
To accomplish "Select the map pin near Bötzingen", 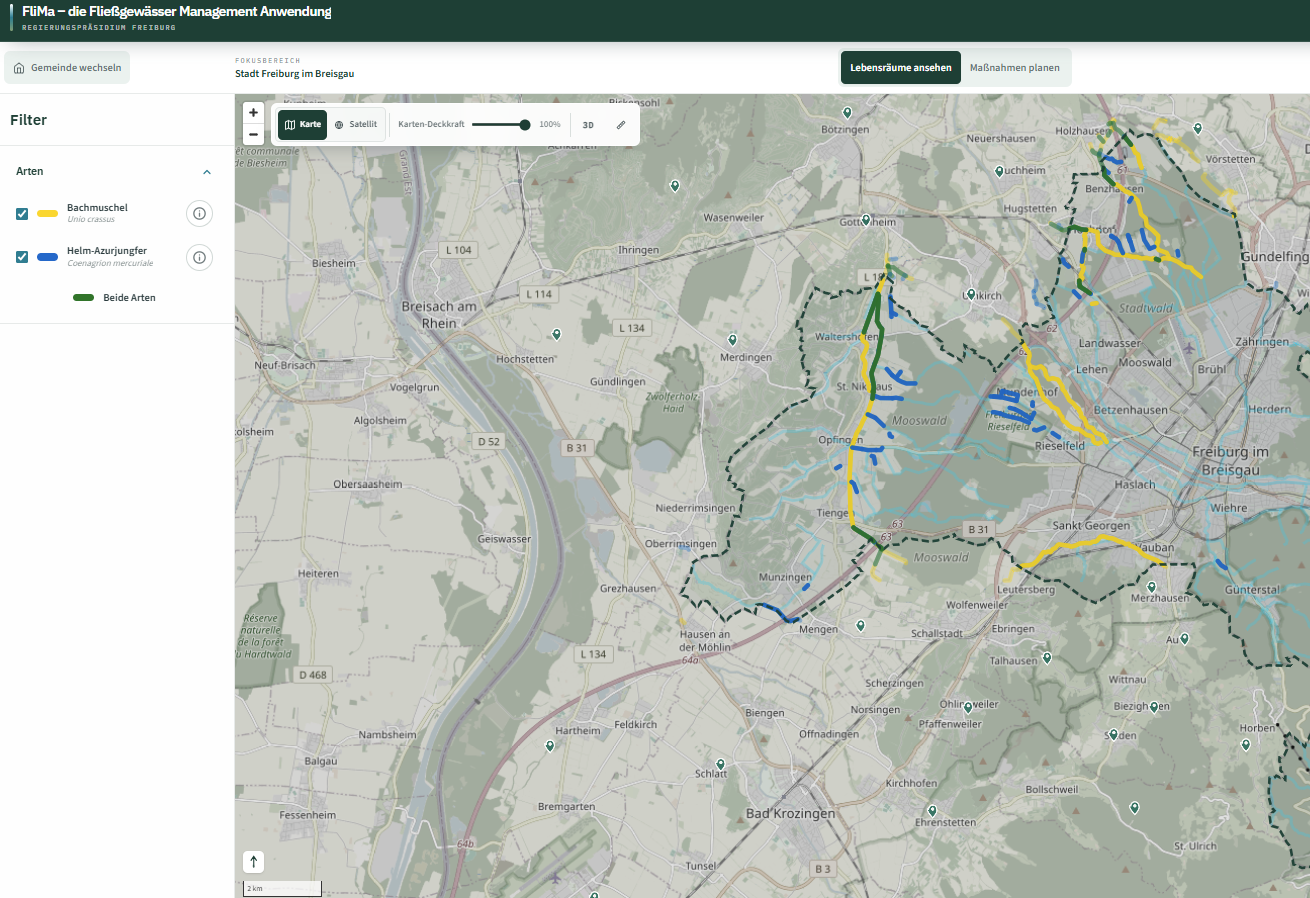I will 848,112.
